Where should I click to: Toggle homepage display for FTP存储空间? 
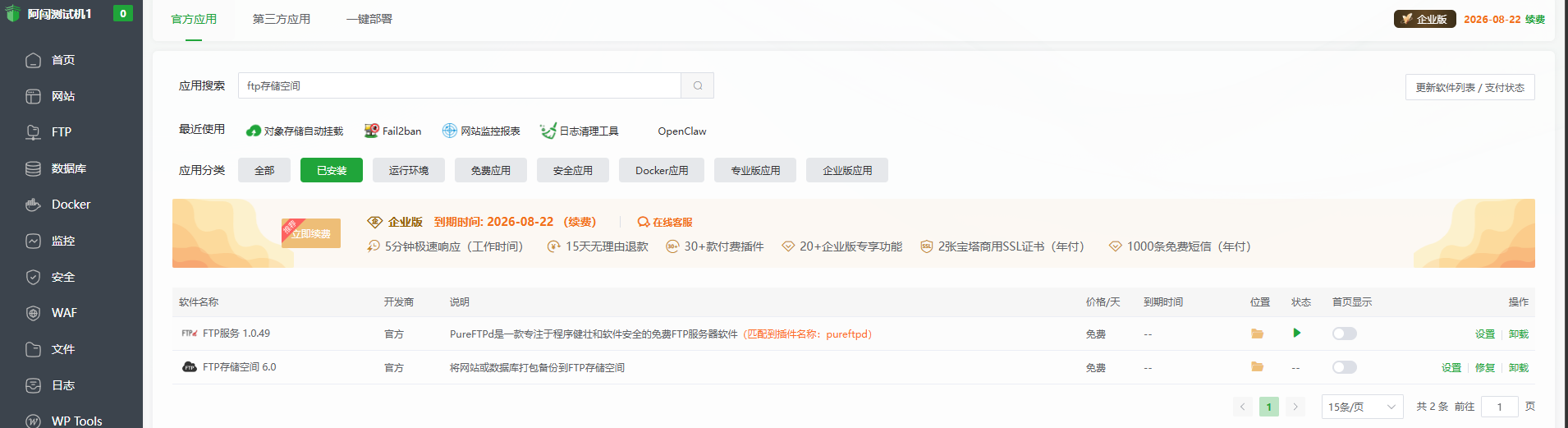[x=1344, y=367]
